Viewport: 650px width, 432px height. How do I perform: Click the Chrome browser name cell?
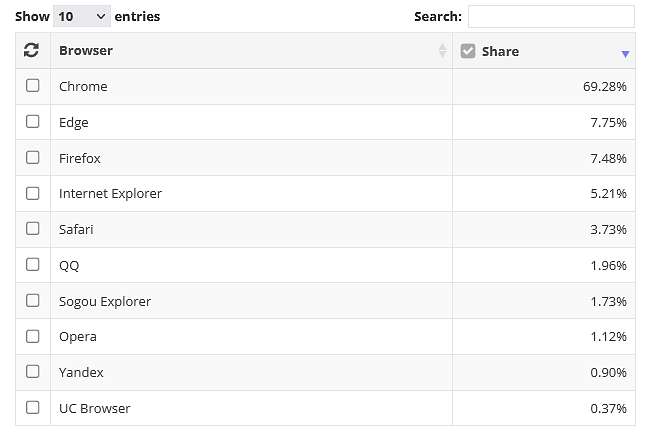(x=251, y=86)
